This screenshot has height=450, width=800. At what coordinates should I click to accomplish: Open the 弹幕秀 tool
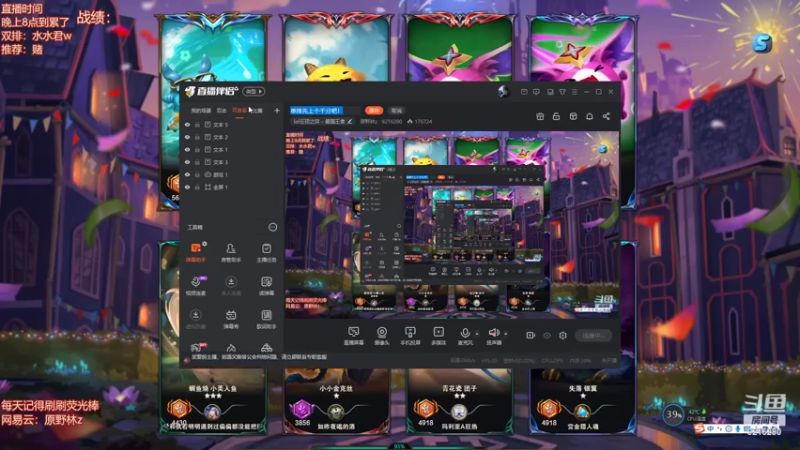click(231, 319)
